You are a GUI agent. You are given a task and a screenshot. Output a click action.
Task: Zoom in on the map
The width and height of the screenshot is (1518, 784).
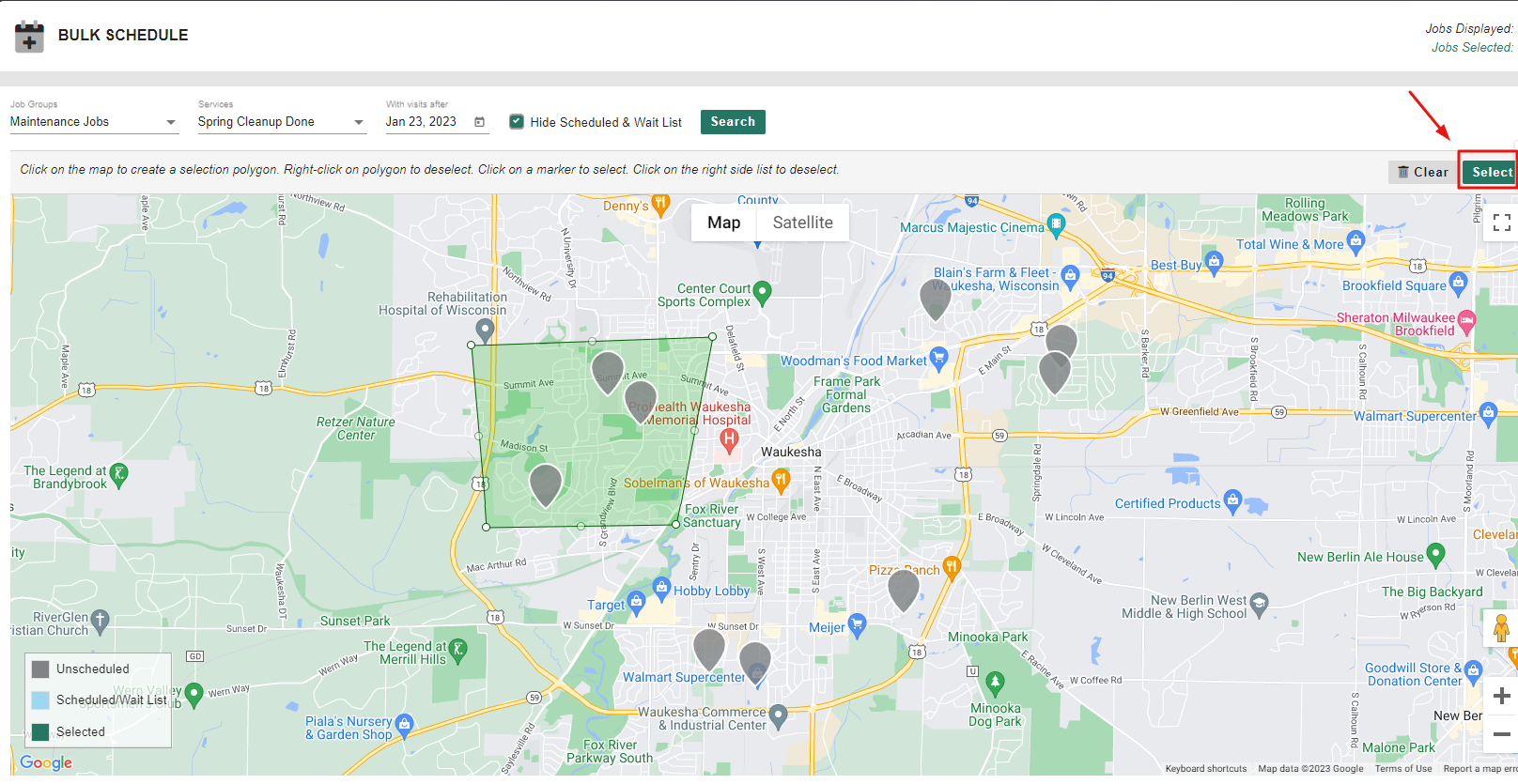click(1501, 696)
